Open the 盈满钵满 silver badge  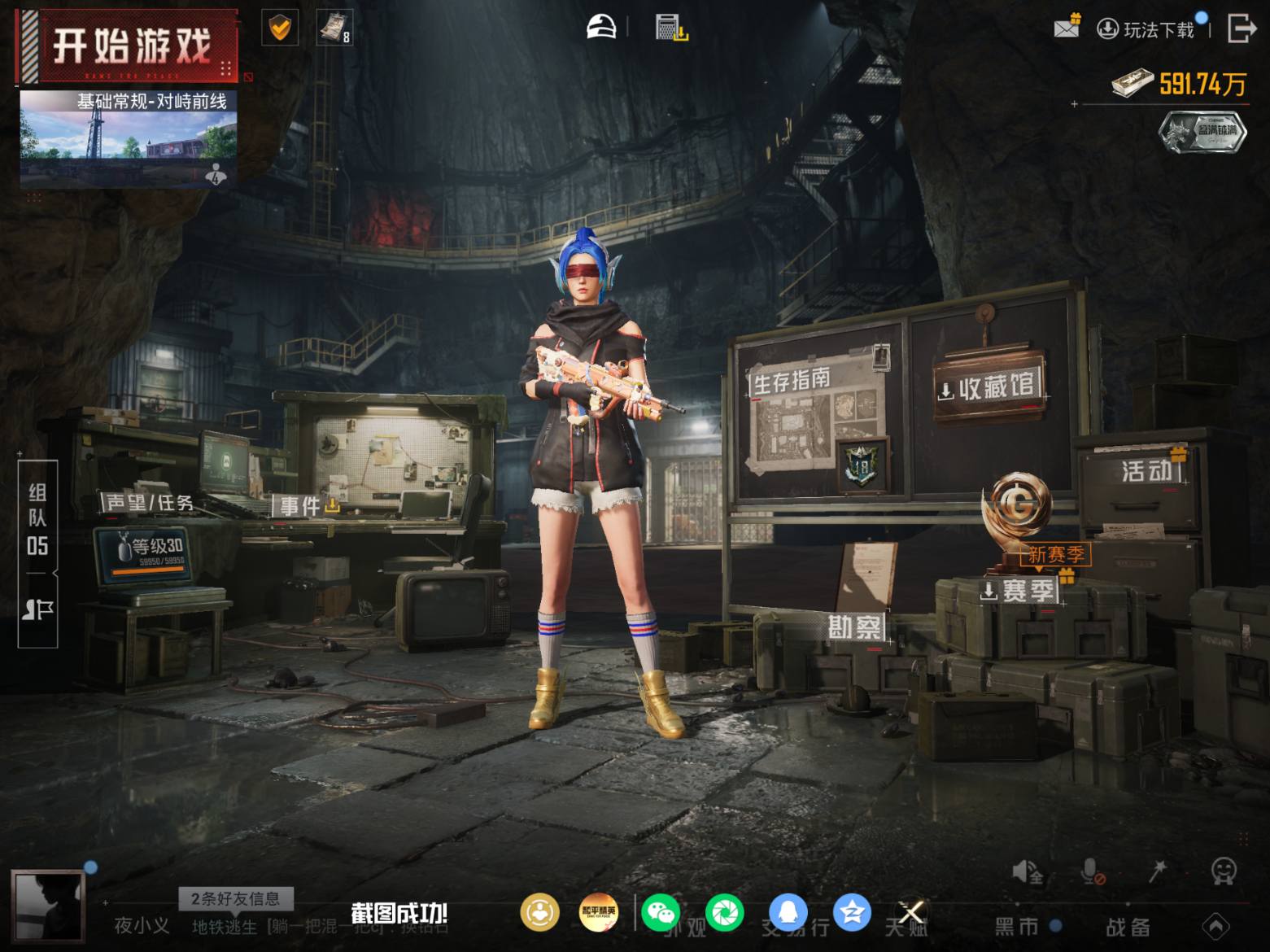pyautogui.click(x=1203, y=131)
